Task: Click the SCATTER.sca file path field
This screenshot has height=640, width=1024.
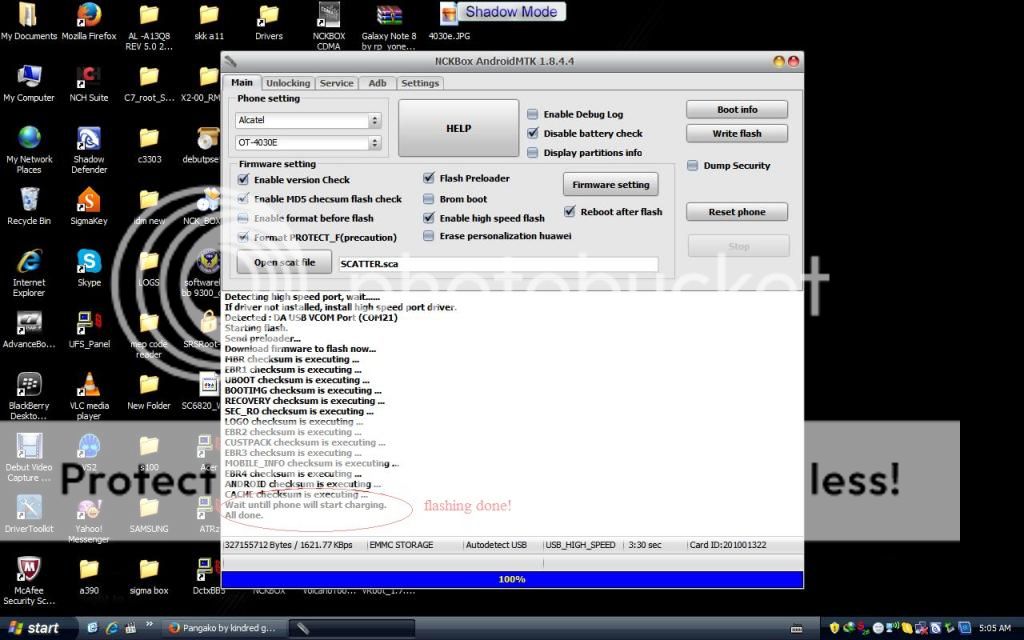Action: click(x=497, y=264)
